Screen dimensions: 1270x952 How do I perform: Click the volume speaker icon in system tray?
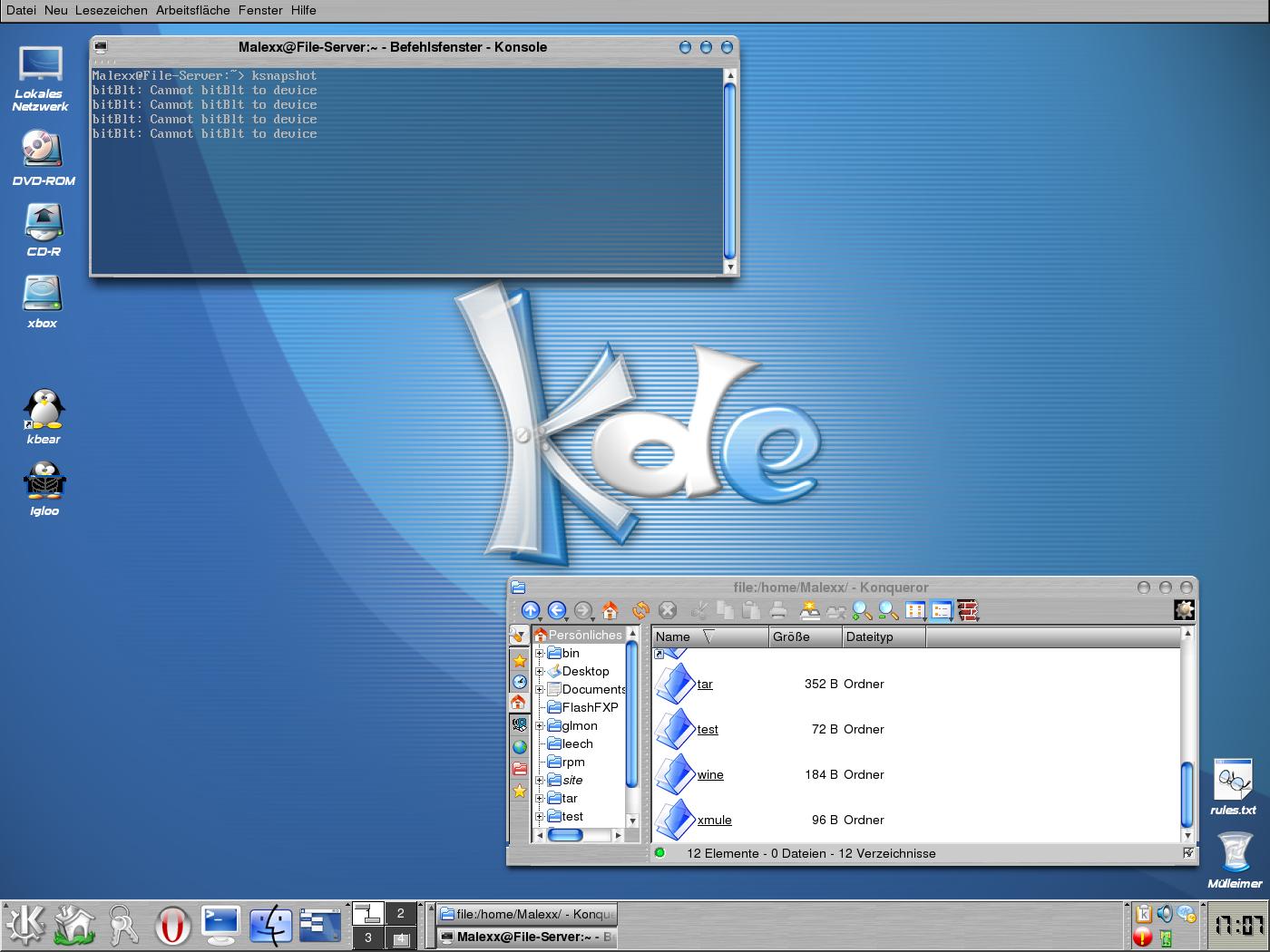(1164, 914)
